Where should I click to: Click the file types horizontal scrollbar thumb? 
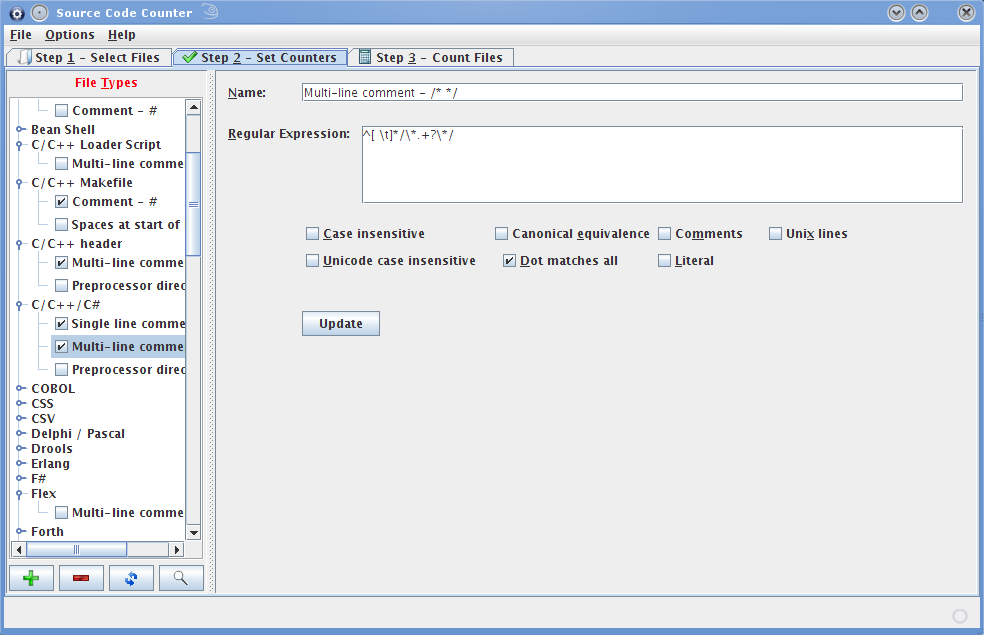click(76, 549)
